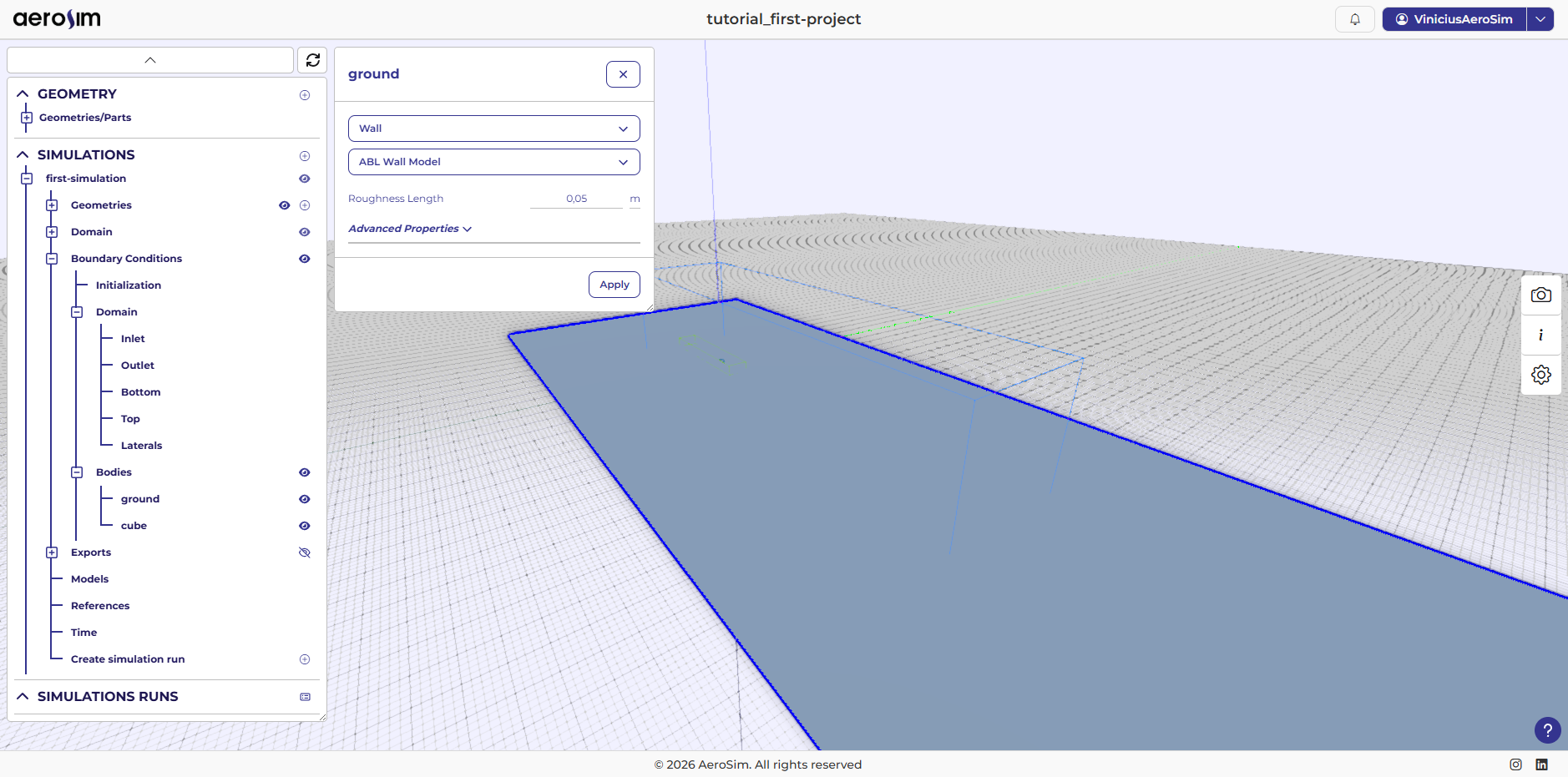The width and height of the screenshot is (1568, 777).
Task: Select the Inlet boundary tree item
Action: (133, 339)
